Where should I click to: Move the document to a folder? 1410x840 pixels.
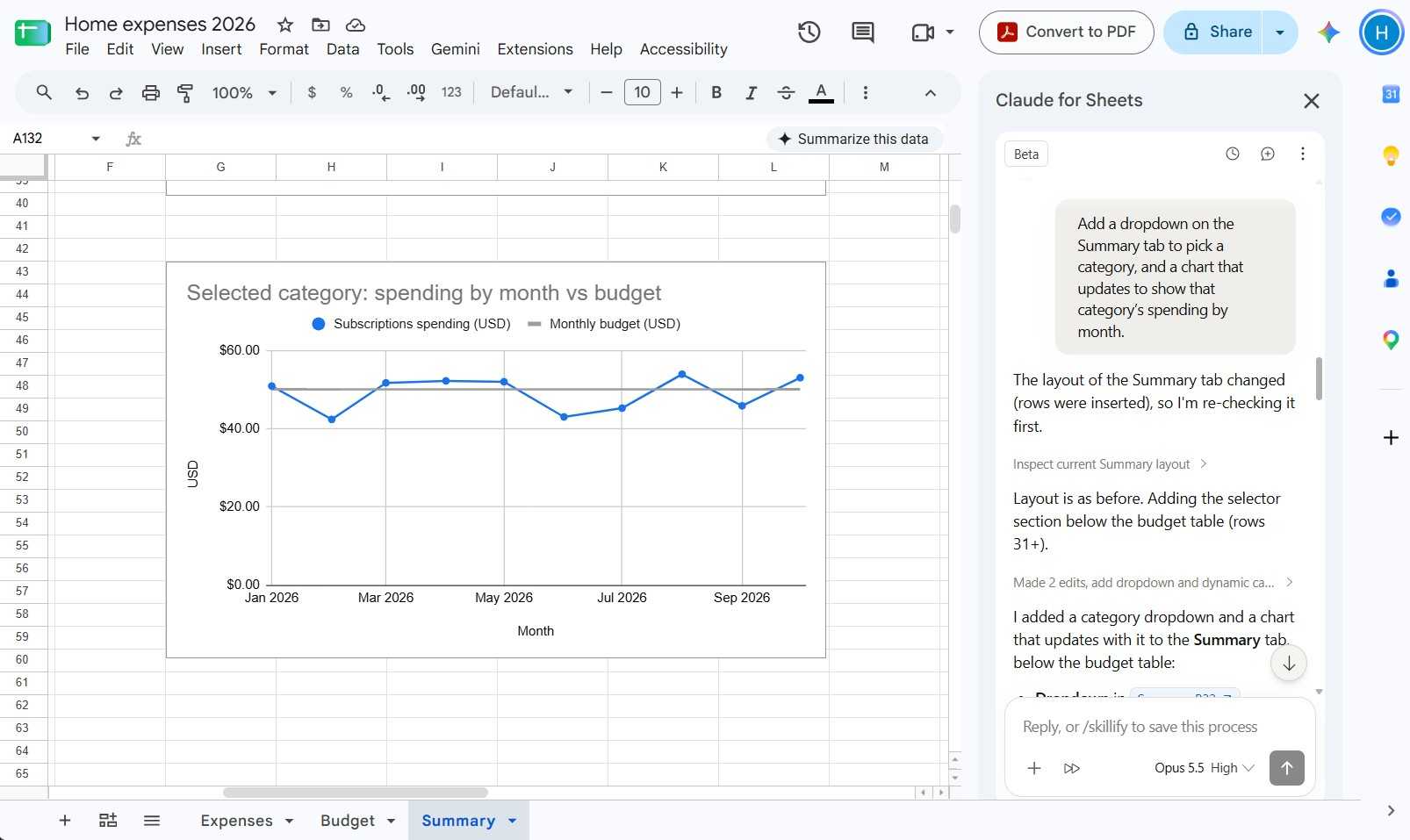click(320, 25)
